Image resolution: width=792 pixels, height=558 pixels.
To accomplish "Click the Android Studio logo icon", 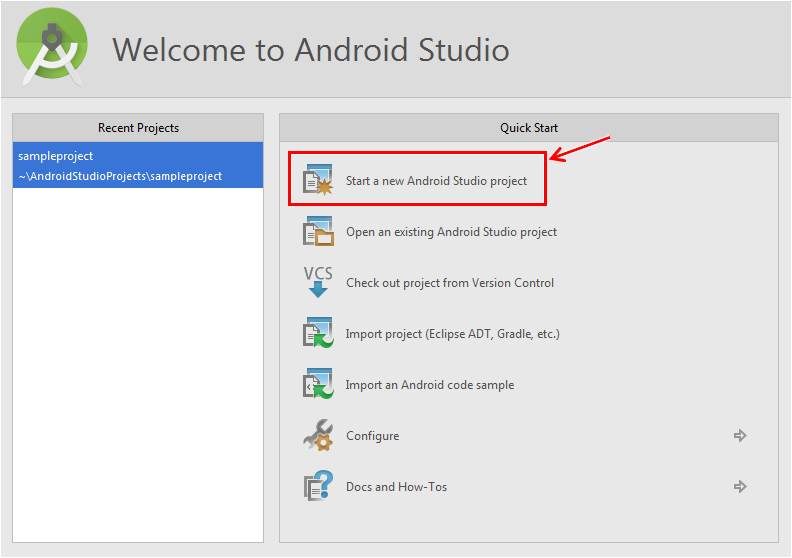I will [x=52, y=48].
